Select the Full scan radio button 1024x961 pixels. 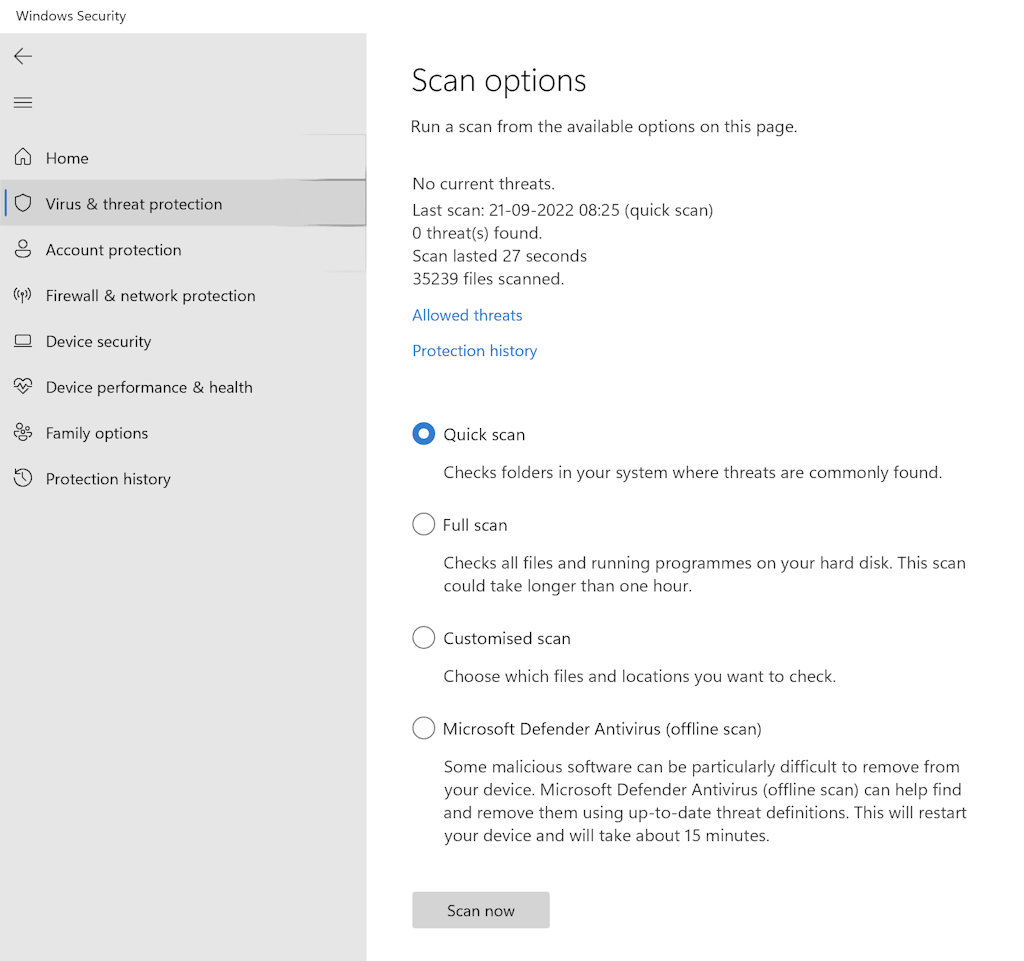423,524
